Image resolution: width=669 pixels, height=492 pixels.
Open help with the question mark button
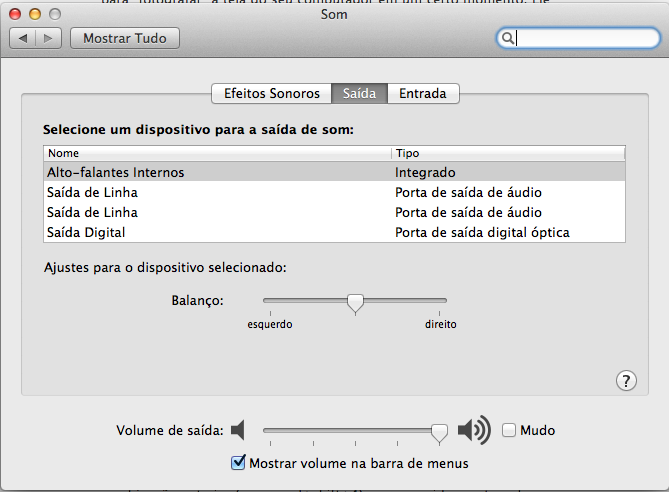[x=626, y=380]
